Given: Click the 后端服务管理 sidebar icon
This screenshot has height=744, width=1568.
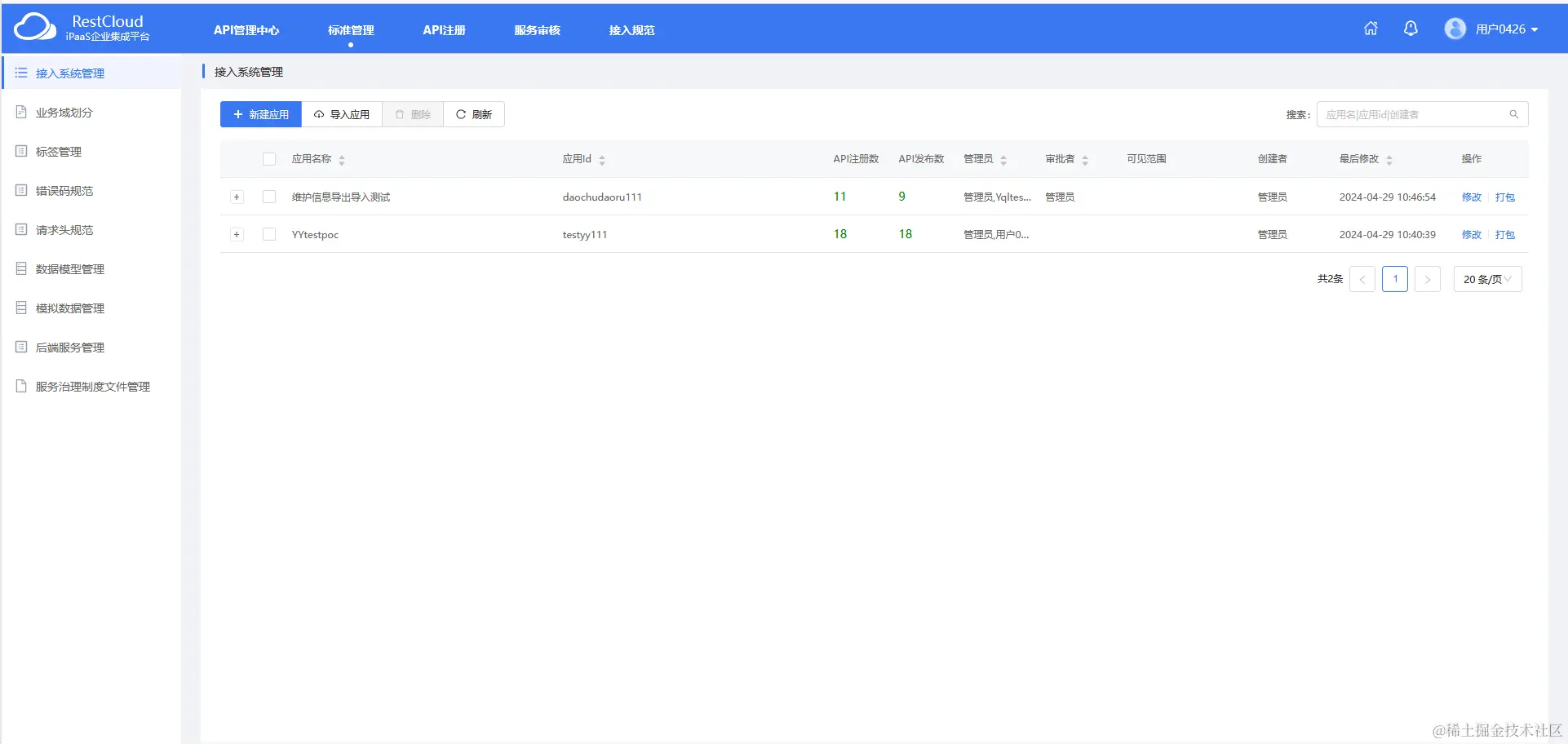Looking at the screenshot, I should pos(21,347).
